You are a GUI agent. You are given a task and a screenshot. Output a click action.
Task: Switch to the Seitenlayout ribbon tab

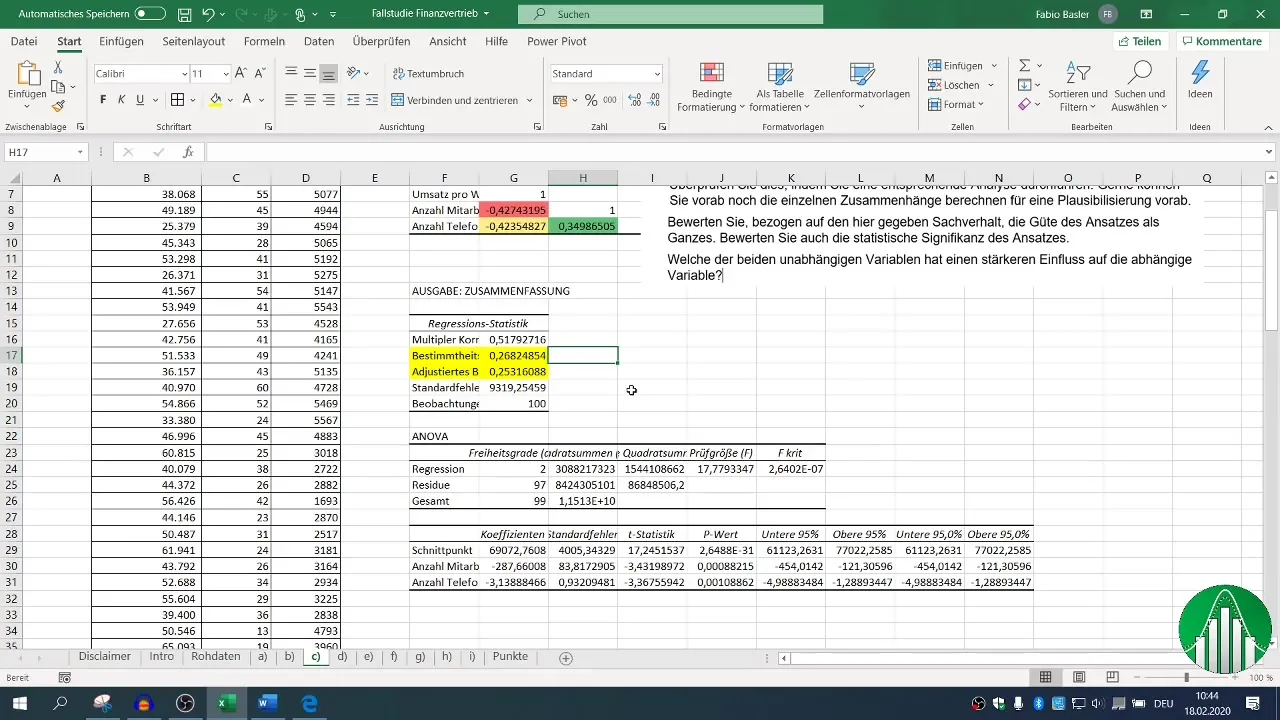[x=194, y=41]
